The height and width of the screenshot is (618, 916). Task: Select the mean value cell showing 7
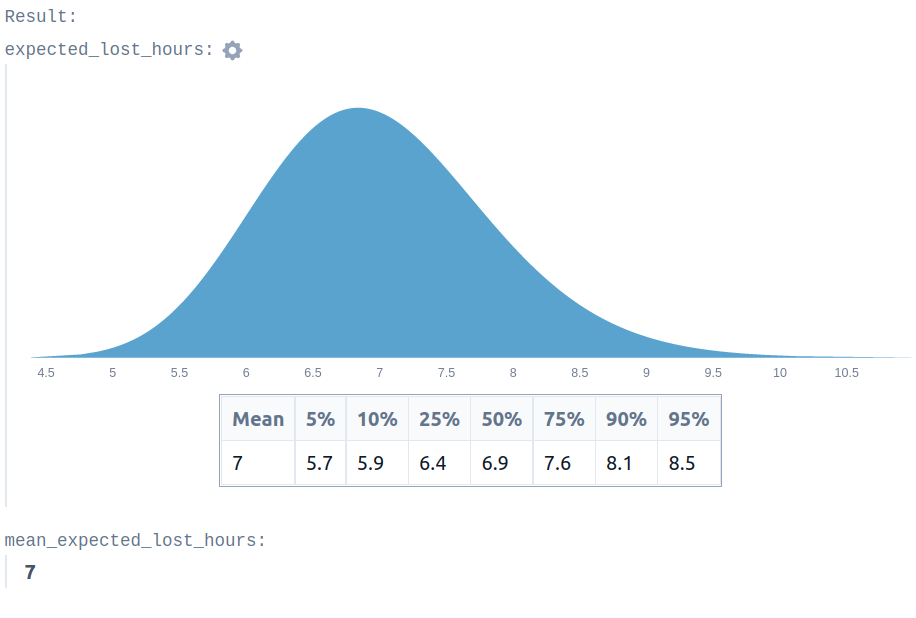[x=258, y=463]
